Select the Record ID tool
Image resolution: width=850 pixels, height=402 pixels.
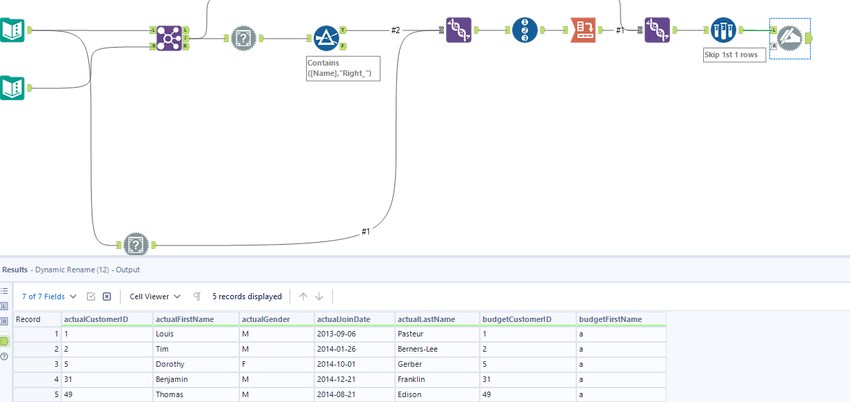[525, 30]
